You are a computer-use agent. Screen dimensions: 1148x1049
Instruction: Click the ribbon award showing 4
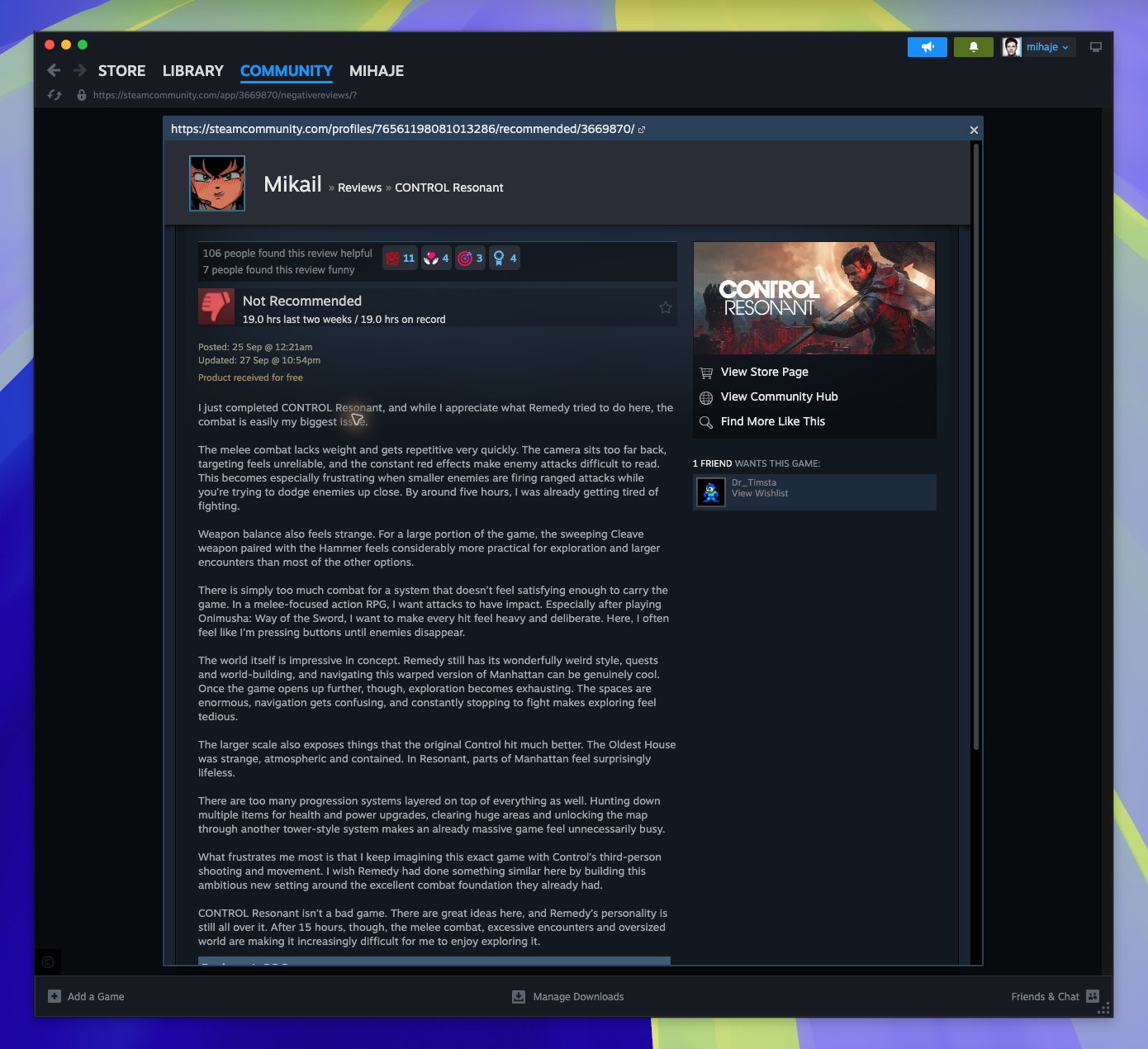[x=505, y=259]
